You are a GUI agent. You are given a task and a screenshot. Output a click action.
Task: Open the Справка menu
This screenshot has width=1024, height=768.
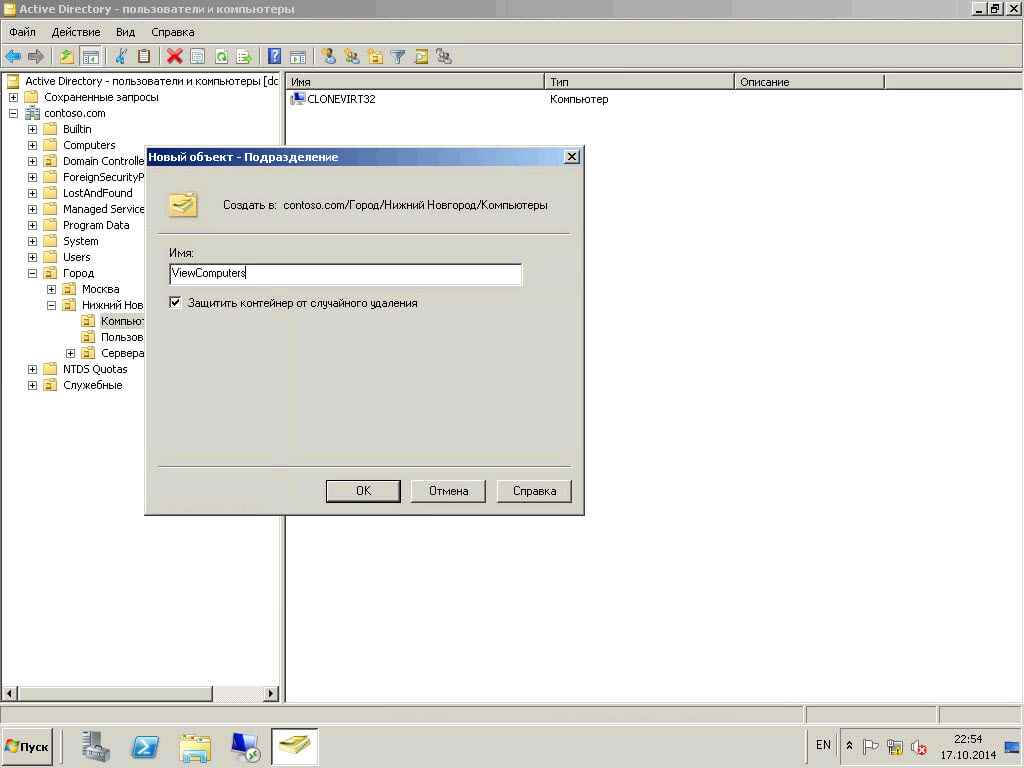(173, 32)
